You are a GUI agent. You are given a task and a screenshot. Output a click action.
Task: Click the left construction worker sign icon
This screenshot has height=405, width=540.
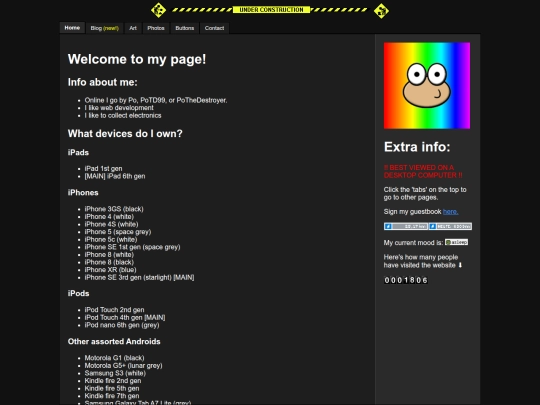(158, 10)
